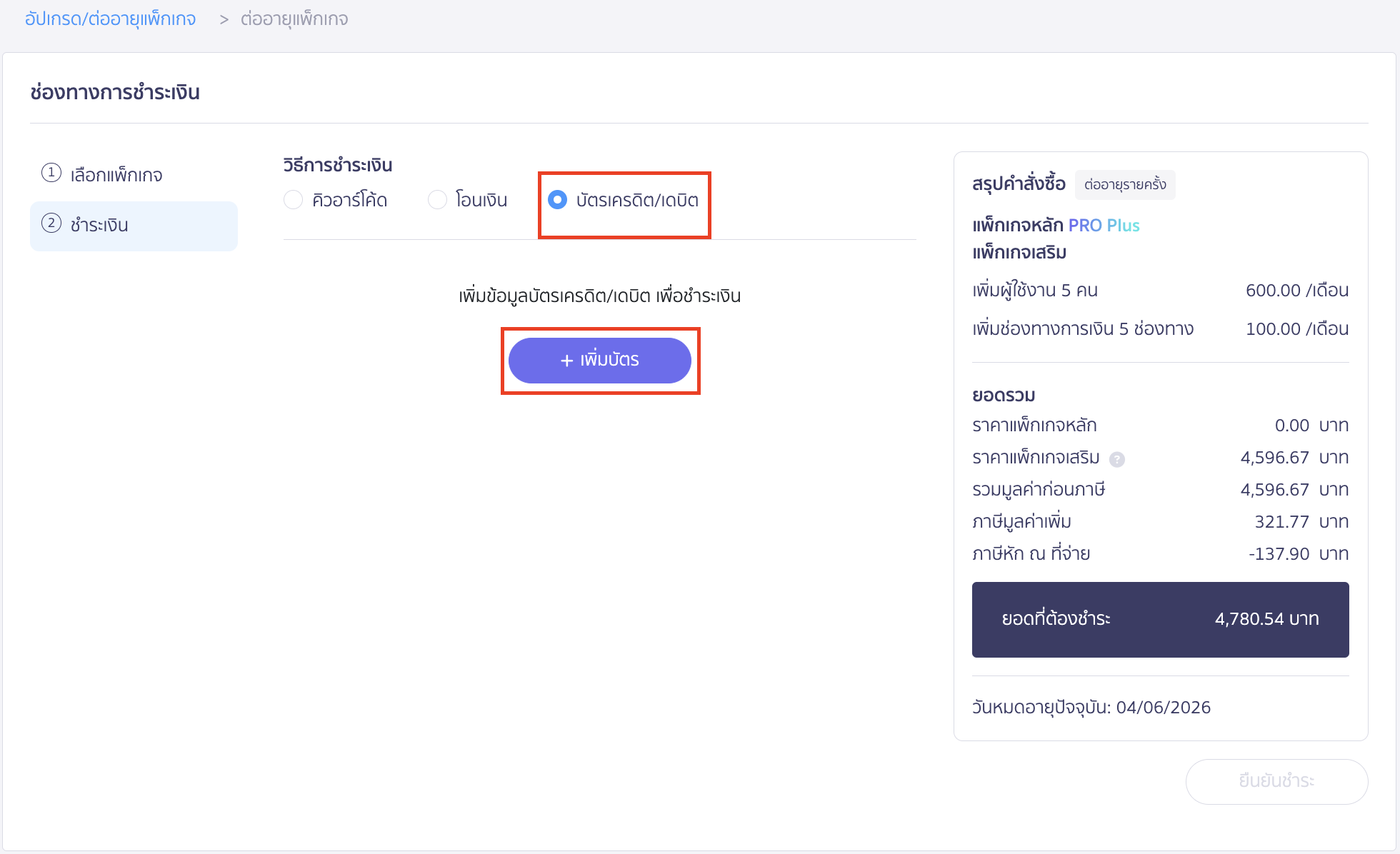Click the ต่ออายุรายครั้ง badge
The image size is (1400, 854).
click(1125, 184)
